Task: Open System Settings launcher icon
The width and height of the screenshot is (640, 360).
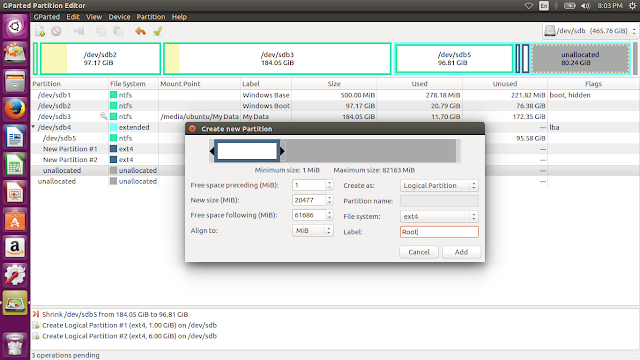Action: tap(15, 275)
